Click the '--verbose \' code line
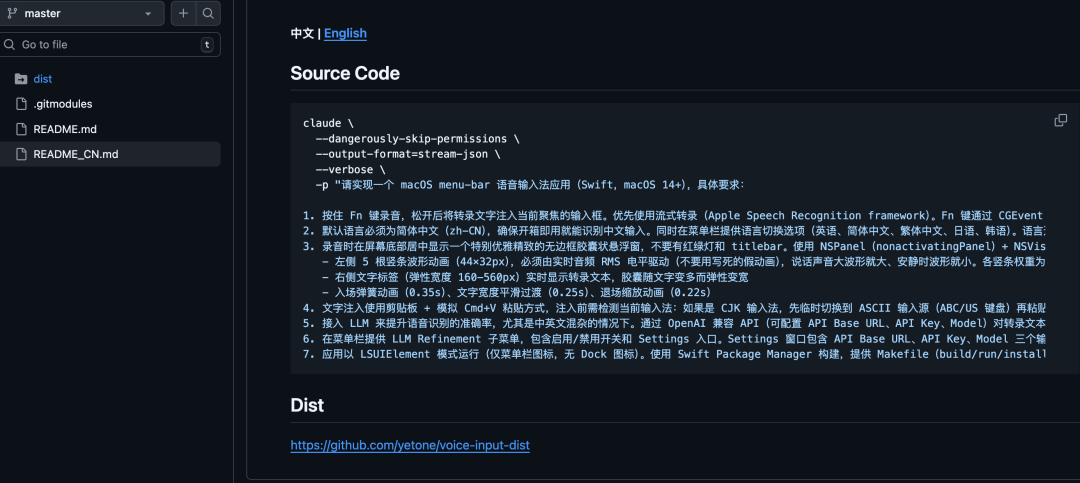The height and width of the screenshot is (483, 1080). (x=351, y=169)
